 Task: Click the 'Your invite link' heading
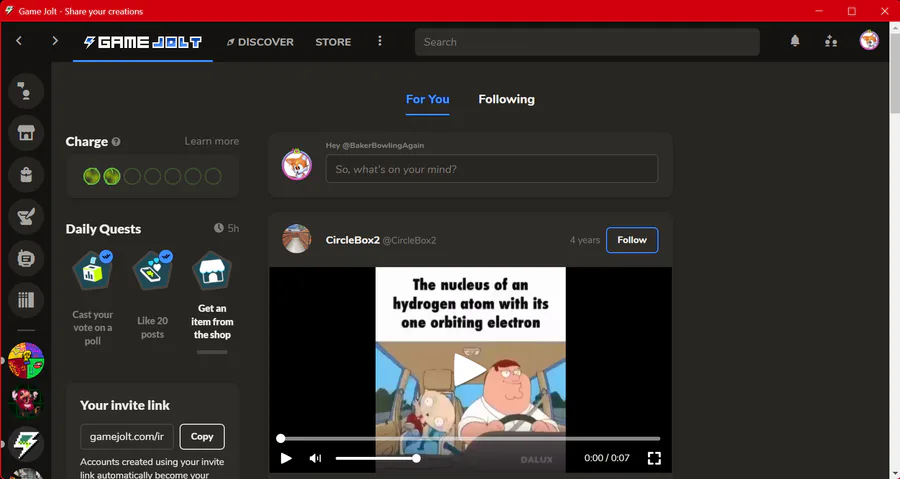click(125, 406)
